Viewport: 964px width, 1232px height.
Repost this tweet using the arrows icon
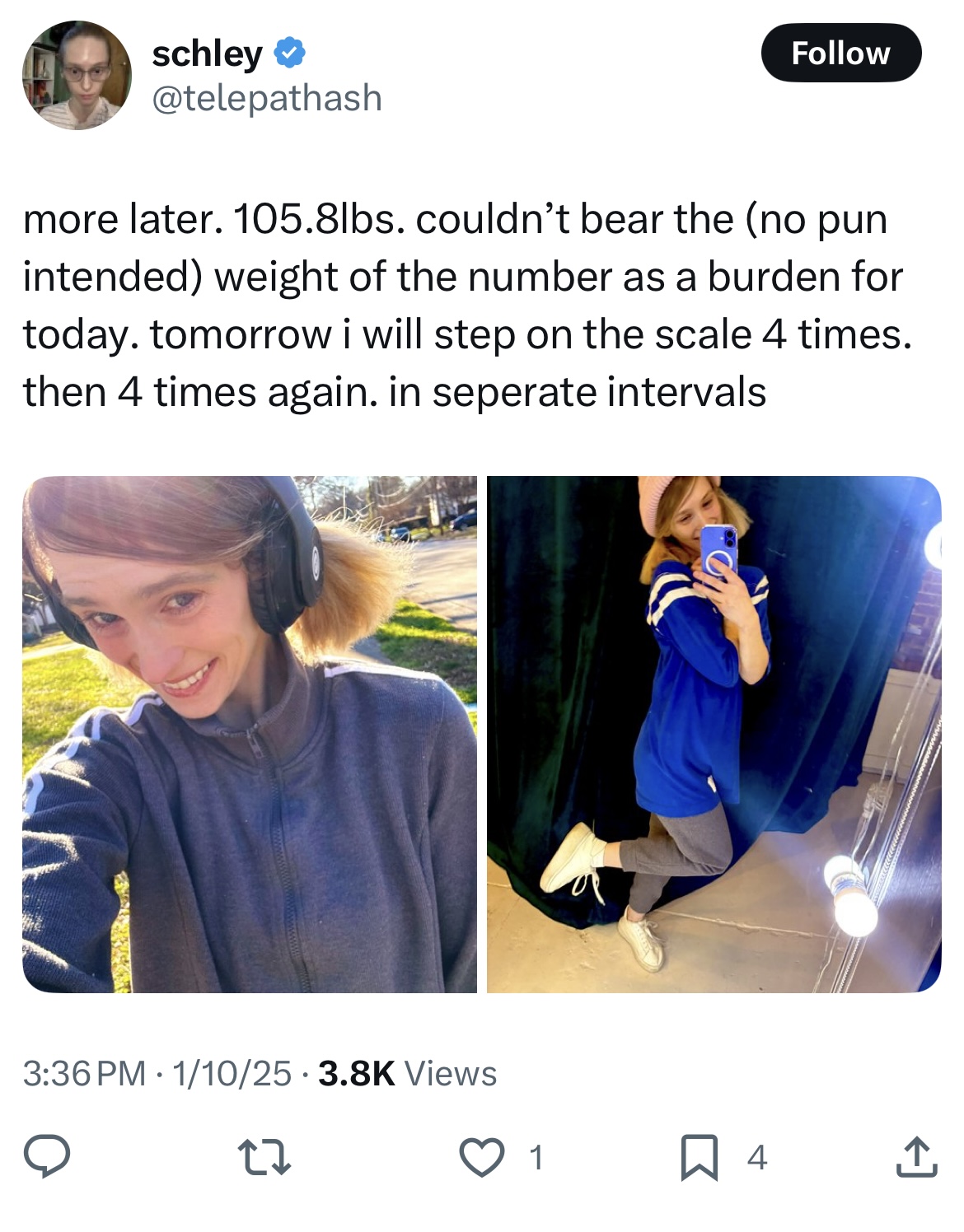click(x=264, y=1157)
